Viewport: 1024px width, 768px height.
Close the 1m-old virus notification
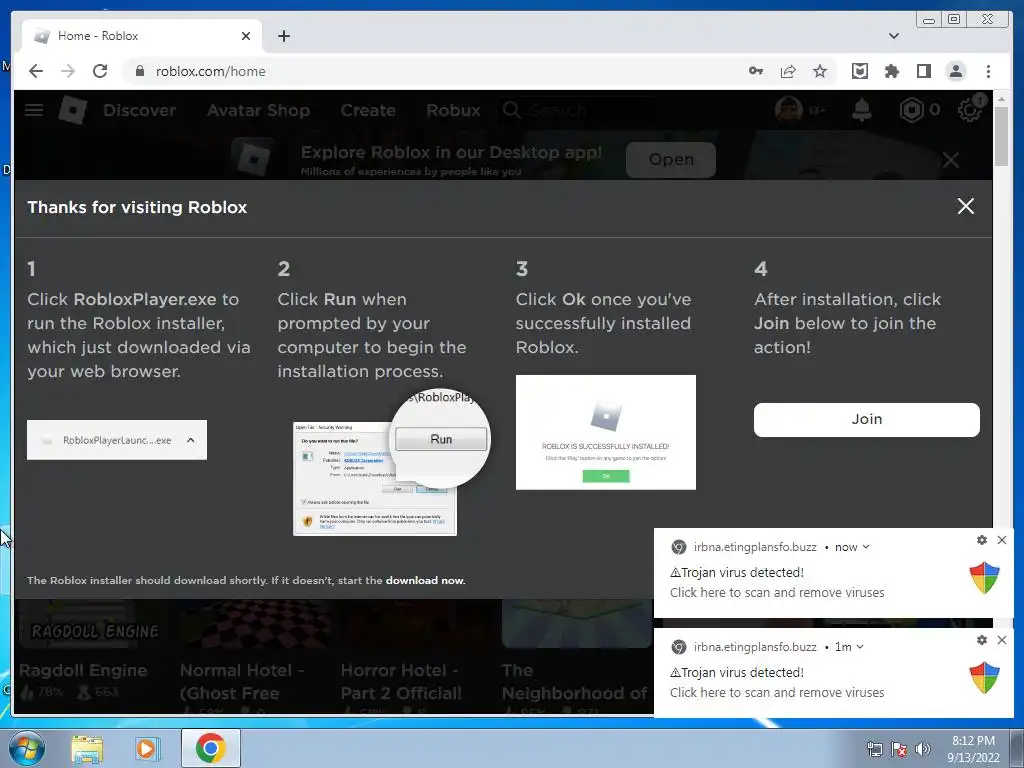click(x=1002, y=640)
